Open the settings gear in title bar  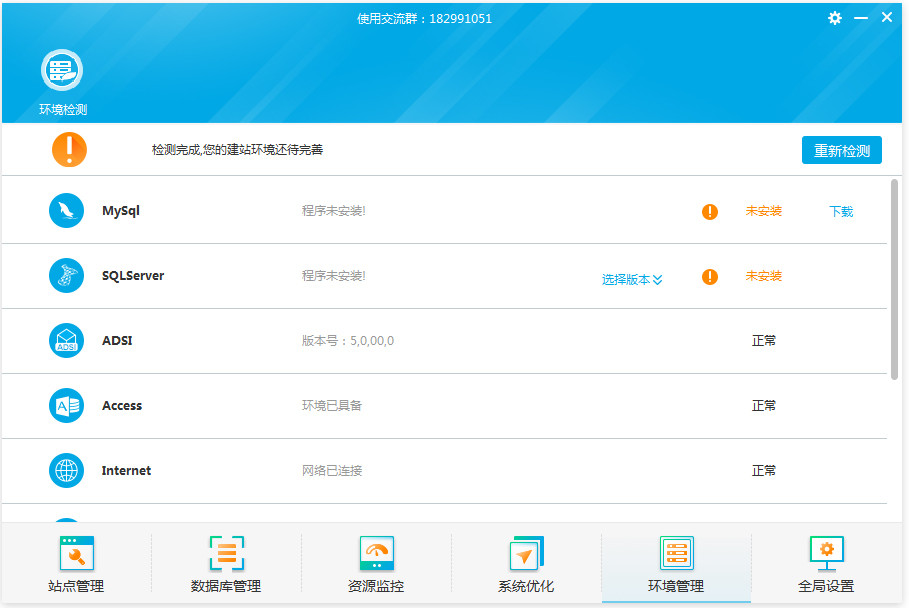835,17
